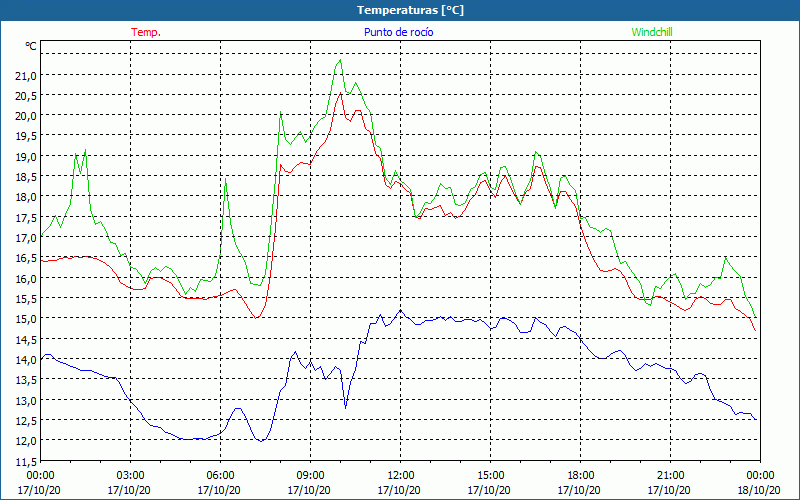
Task: Click the 16,0 value on the y-axis
Action: pos(26,279)
